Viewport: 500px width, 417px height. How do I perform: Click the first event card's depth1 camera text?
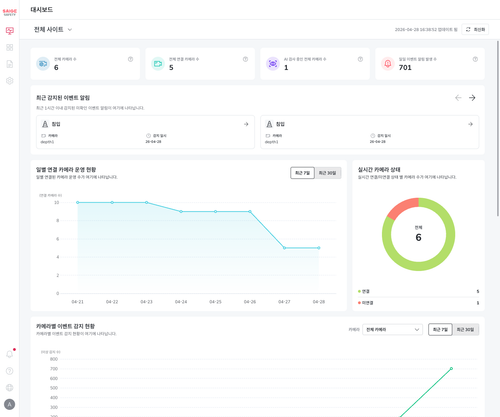pyautogui.click(x=47, y=142)
